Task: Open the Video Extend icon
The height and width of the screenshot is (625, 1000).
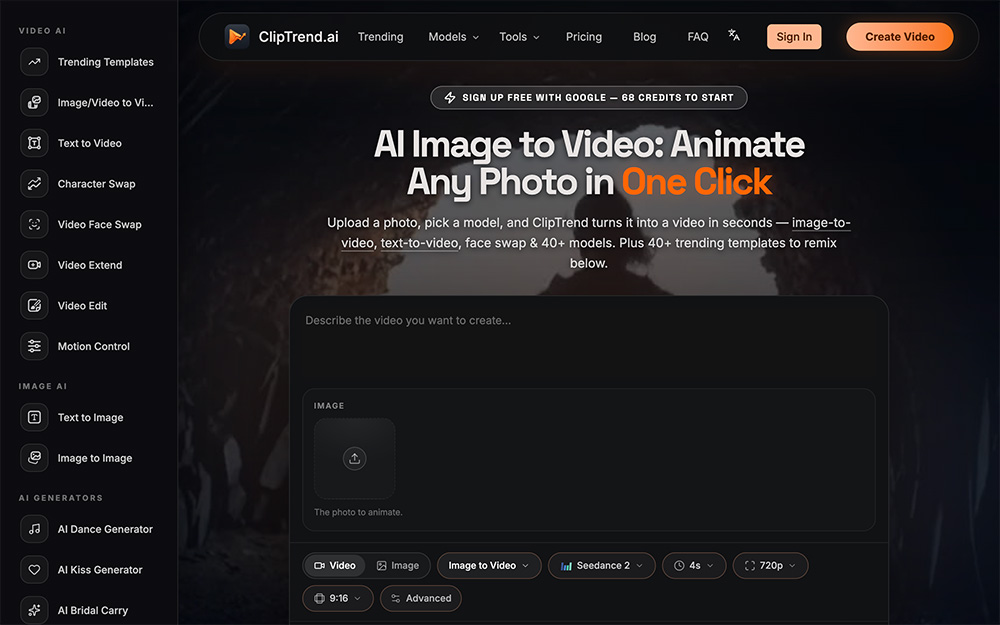Action: point(34,265)
